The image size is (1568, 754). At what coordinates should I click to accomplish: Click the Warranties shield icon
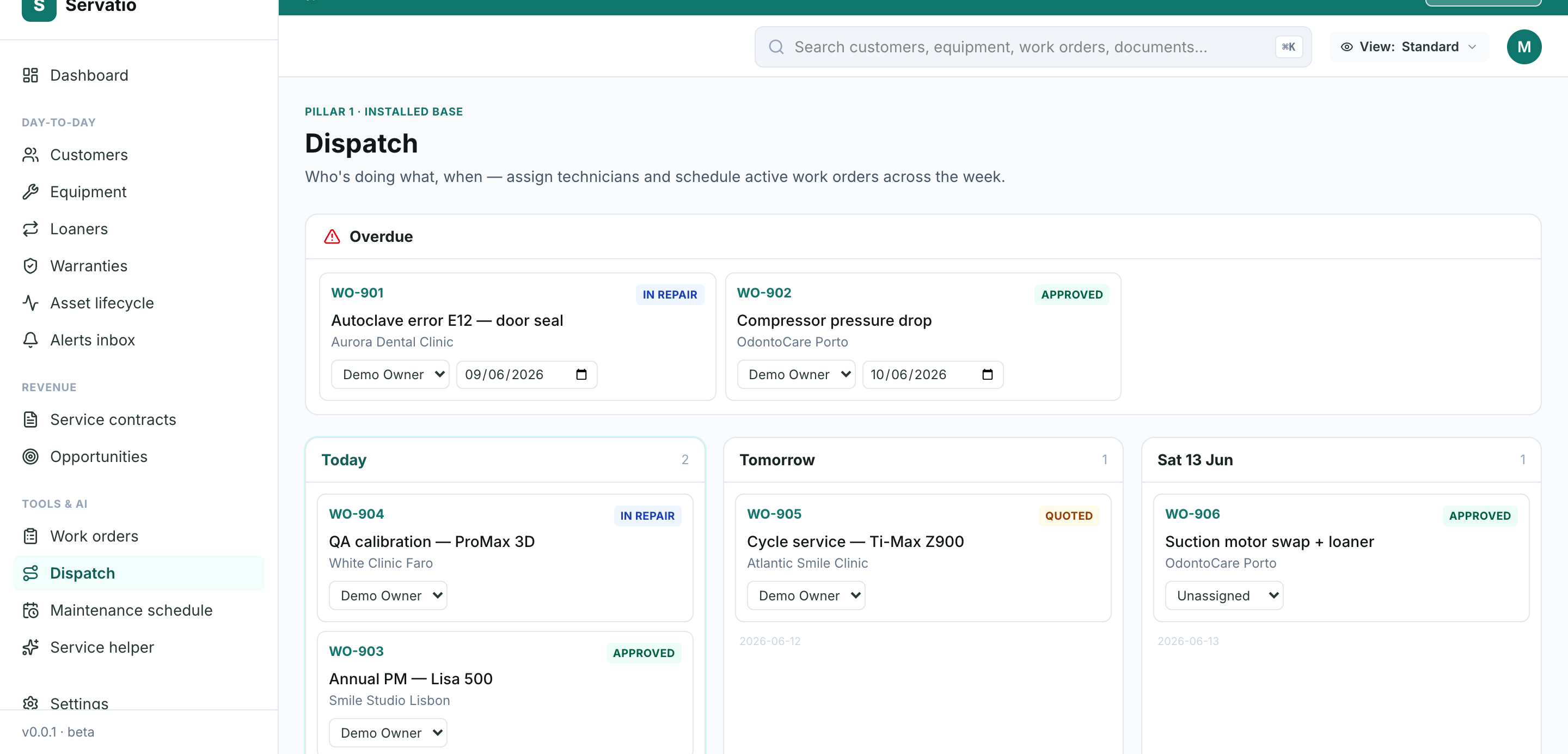[30, 266]
